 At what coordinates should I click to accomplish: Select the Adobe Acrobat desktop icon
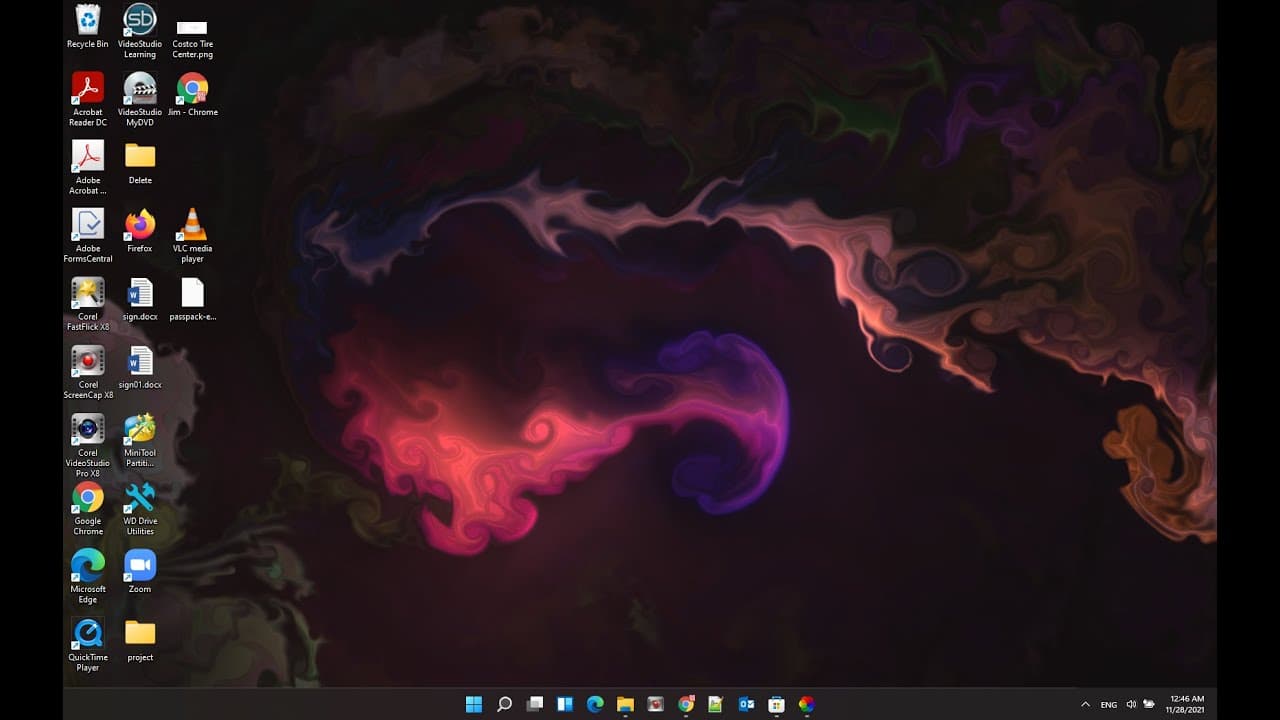pos(88,167)
